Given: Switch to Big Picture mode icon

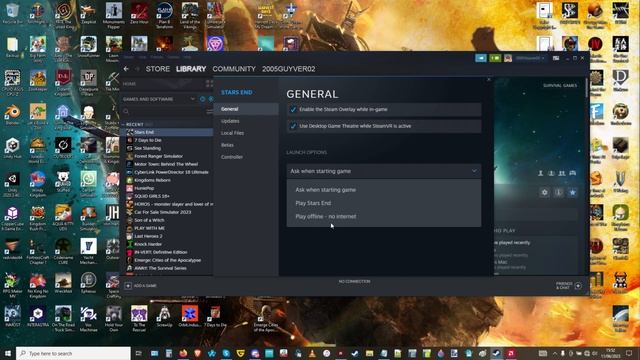Looking at the screenshot, I should click(556, 58).
